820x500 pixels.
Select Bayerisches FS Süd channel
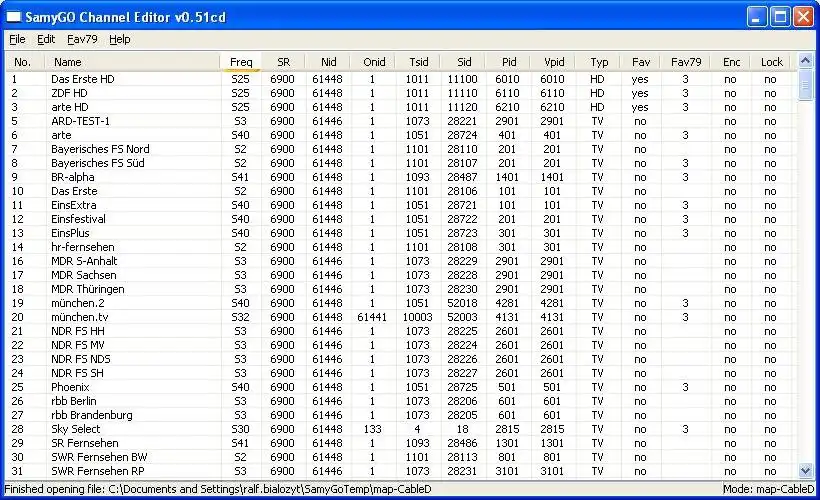(x=97, y=163)
